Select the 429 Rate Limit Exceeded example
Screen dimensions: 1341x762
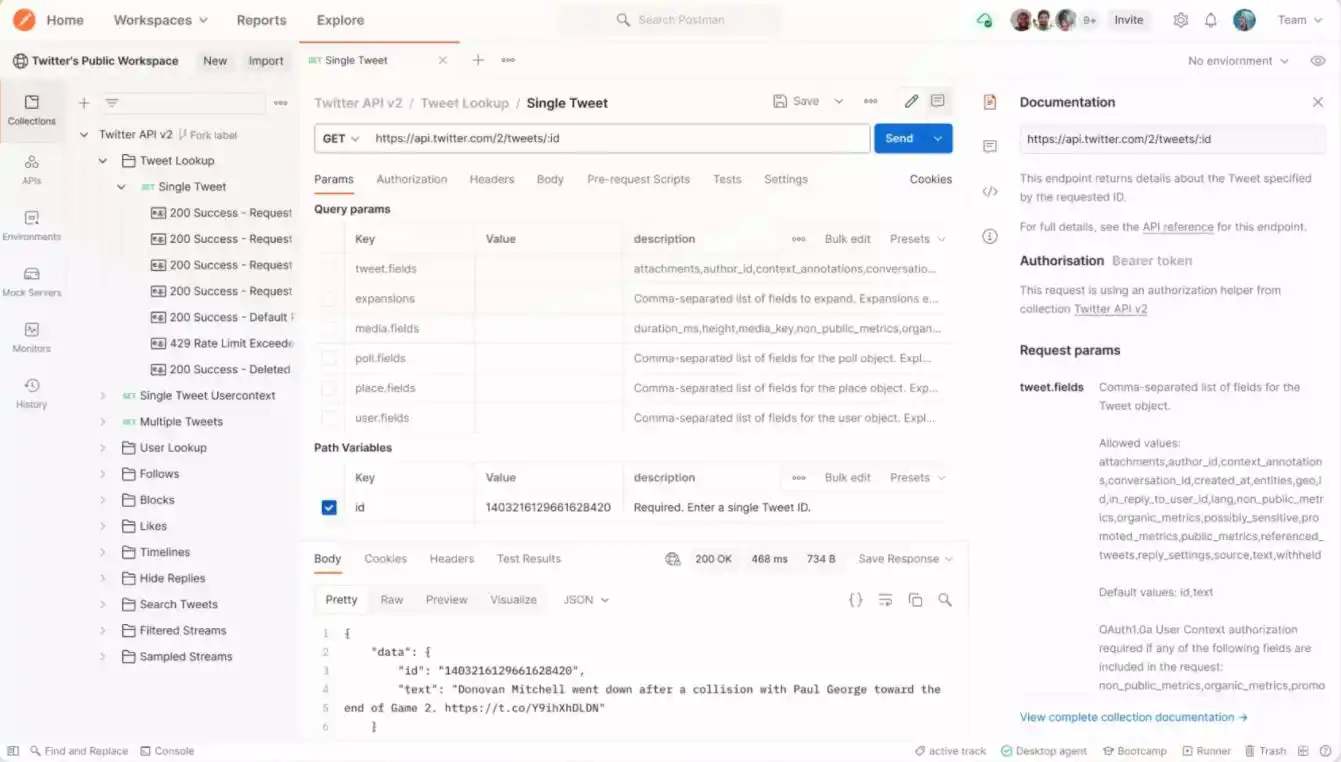coord(221,343)
